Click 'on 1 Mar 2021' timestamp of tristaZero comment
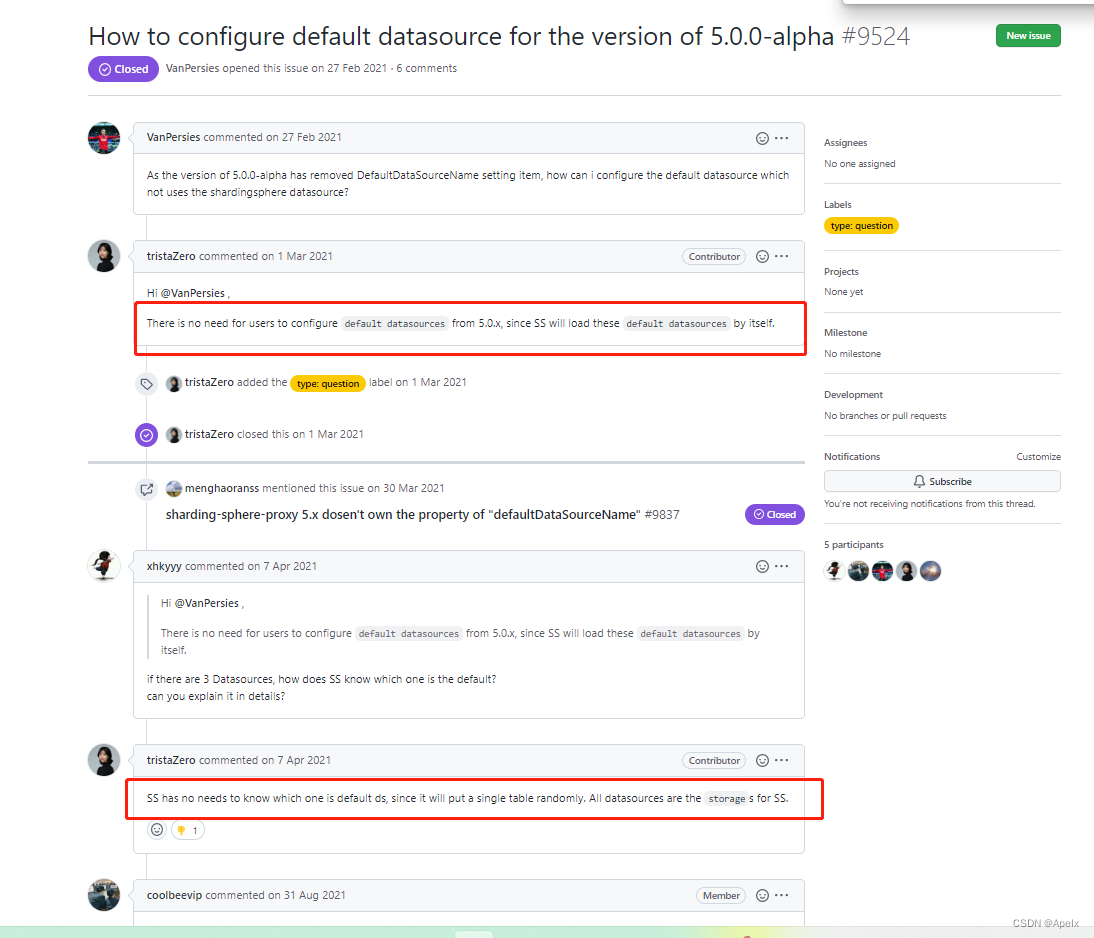1094x938 pixels. click(297, 256)
